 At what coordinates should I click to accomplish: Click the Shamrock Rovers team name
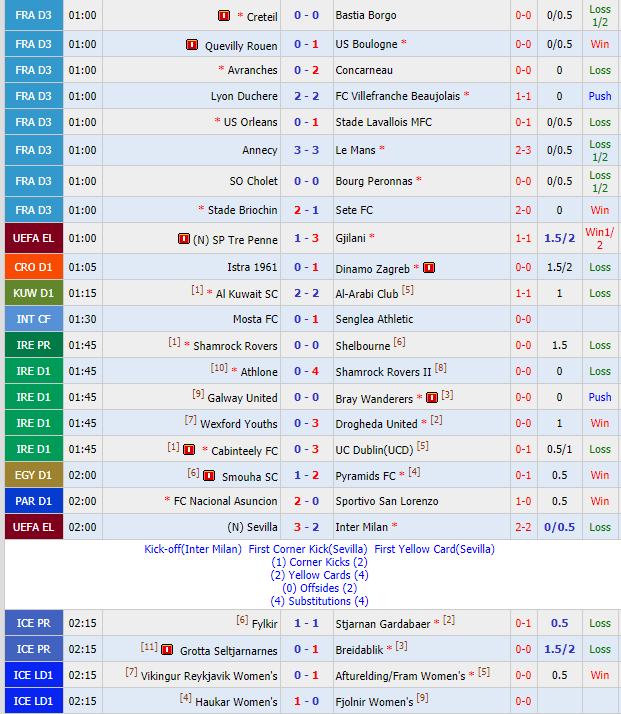click(235, 346)
